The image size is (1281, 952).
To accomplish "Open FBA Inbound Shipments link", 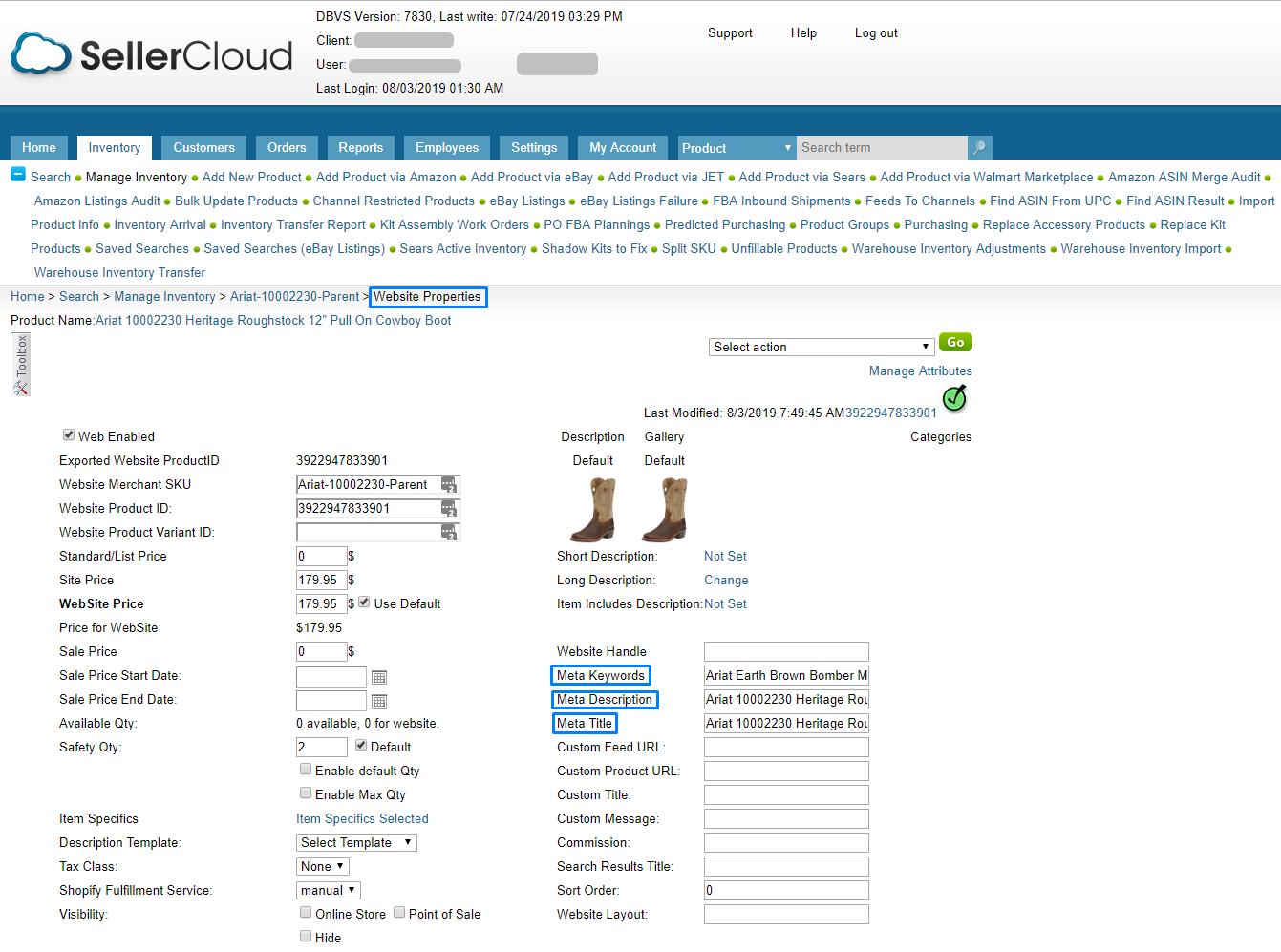I will click(781, 201).
